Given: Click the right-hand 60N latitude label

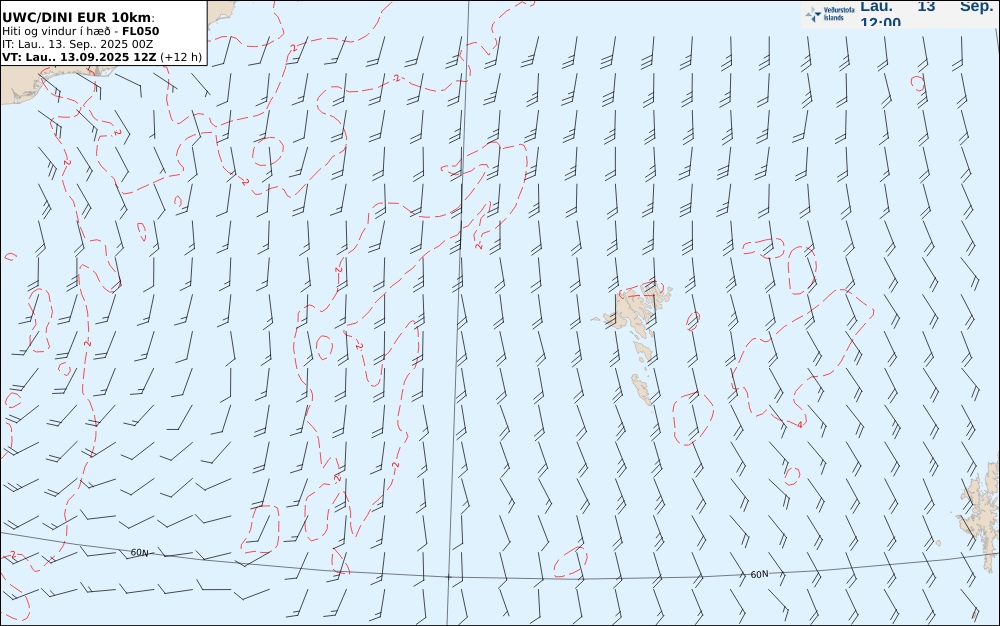Looking at the screenshot, I should click(x=759, y=574).
